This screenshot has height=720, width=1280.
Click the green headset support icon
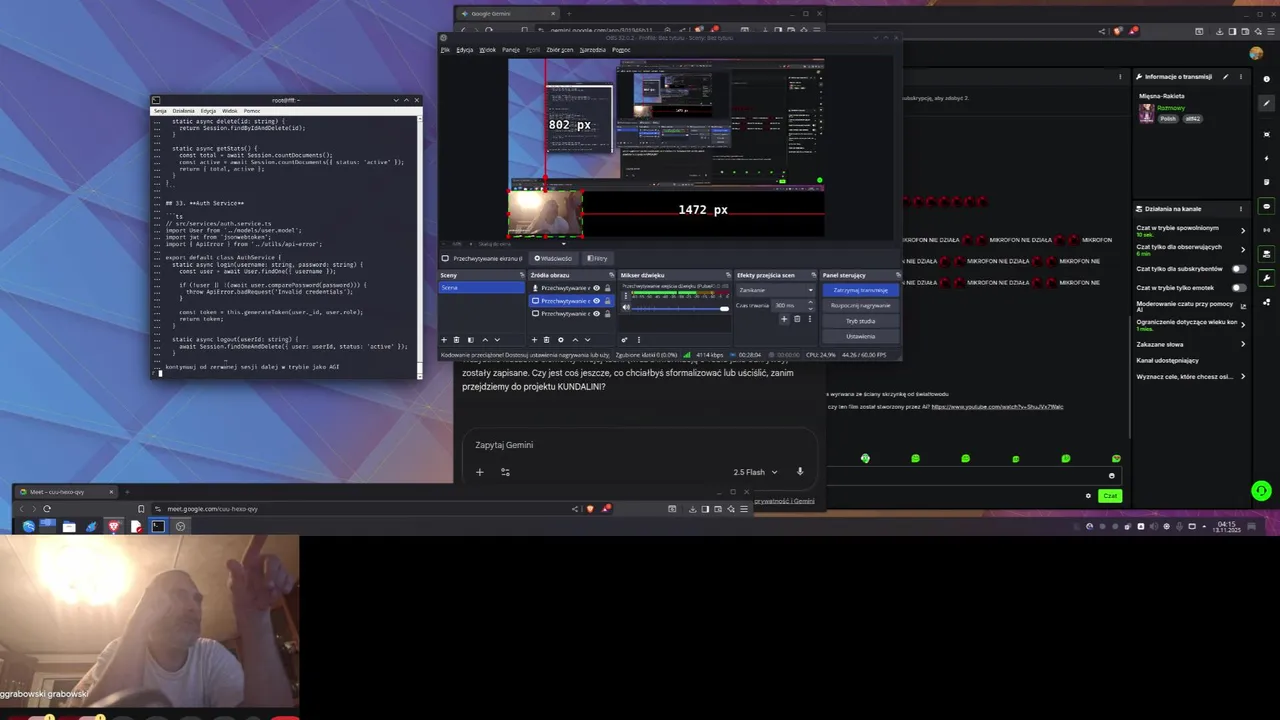pos(1261,491)
